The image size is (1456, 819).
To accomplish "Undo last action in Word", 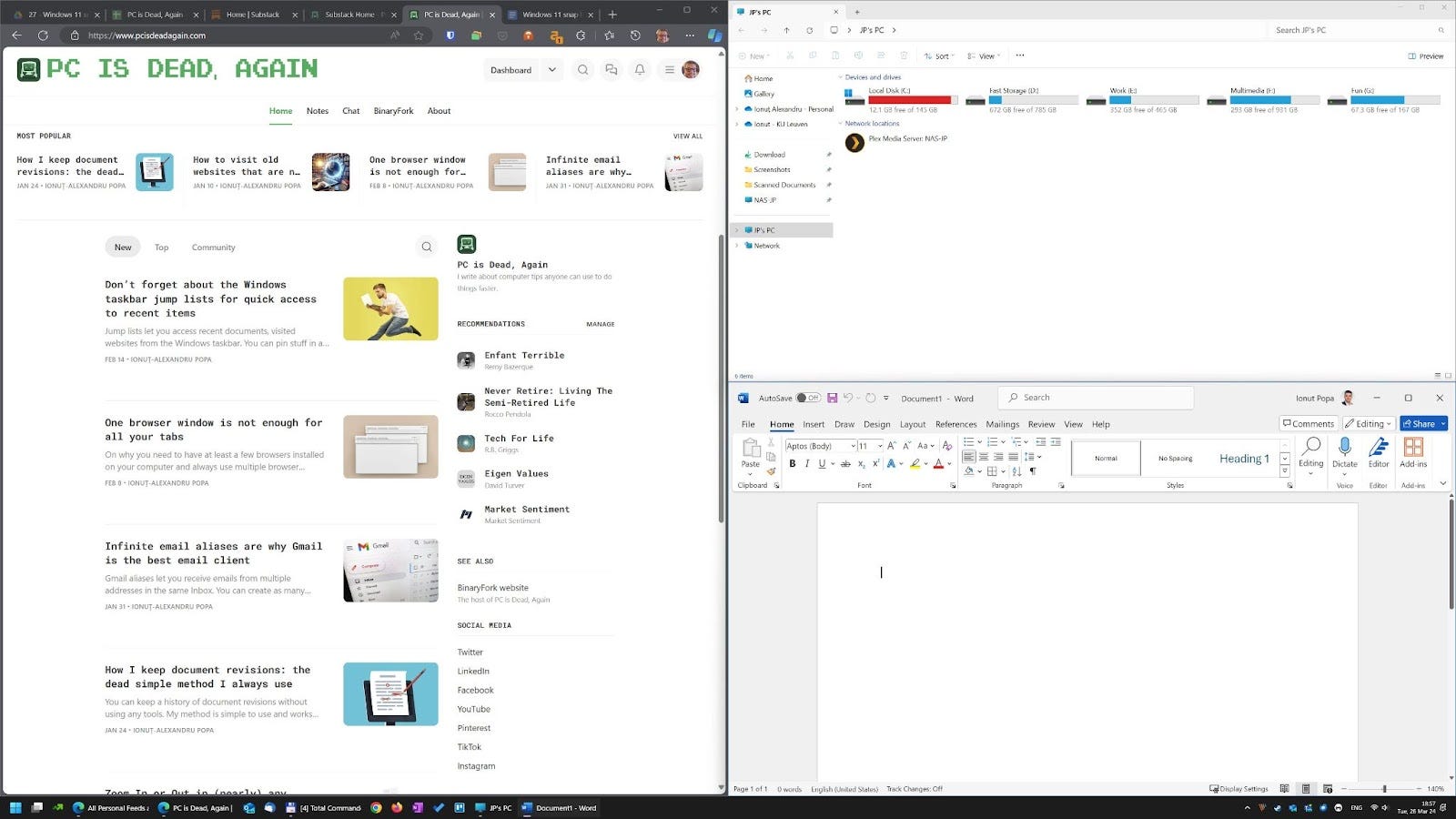I will click(848, 398).
